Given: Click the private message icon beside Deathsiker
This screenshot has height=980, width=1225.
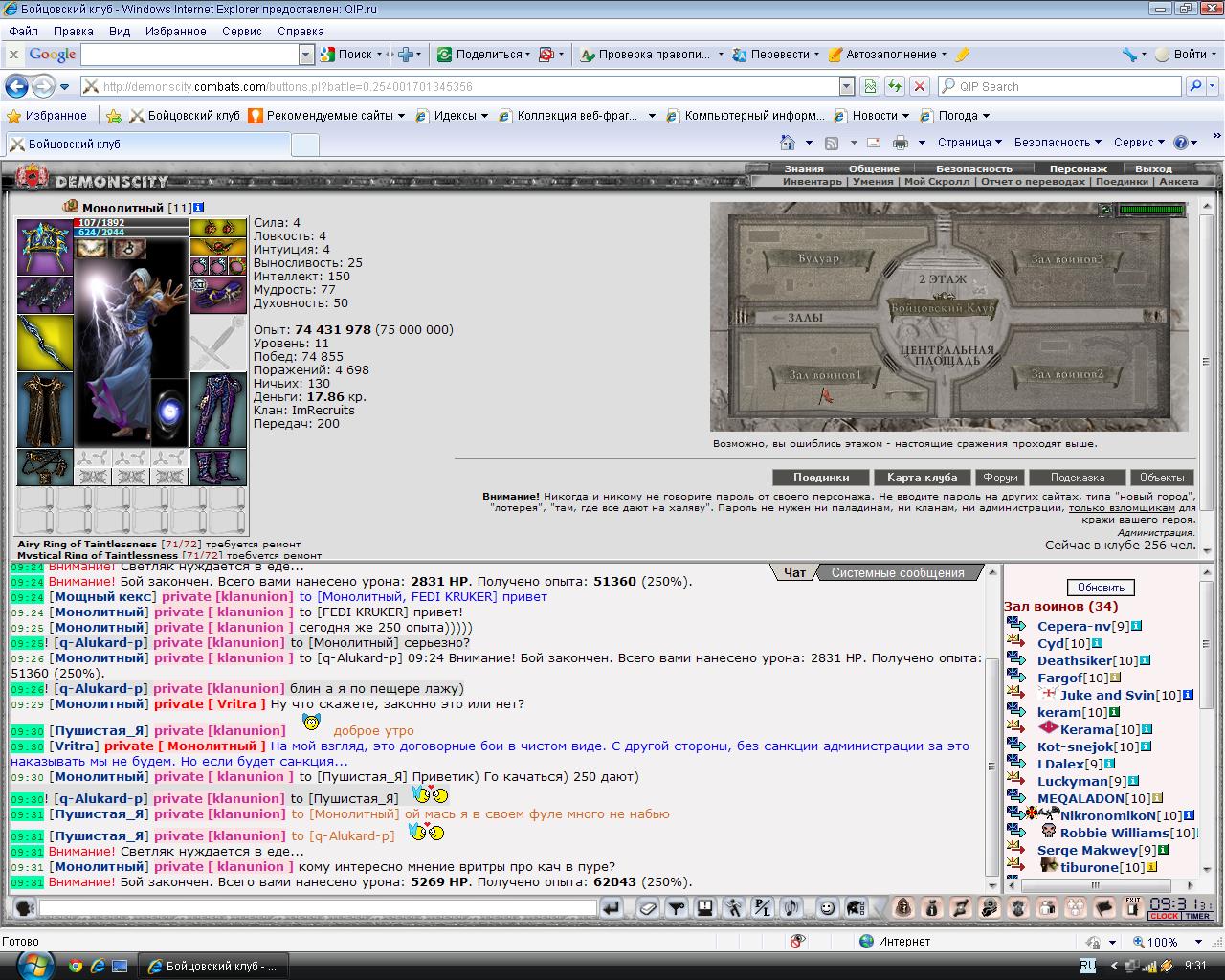Looking at the screenshot, I should tap(1015, 660).
